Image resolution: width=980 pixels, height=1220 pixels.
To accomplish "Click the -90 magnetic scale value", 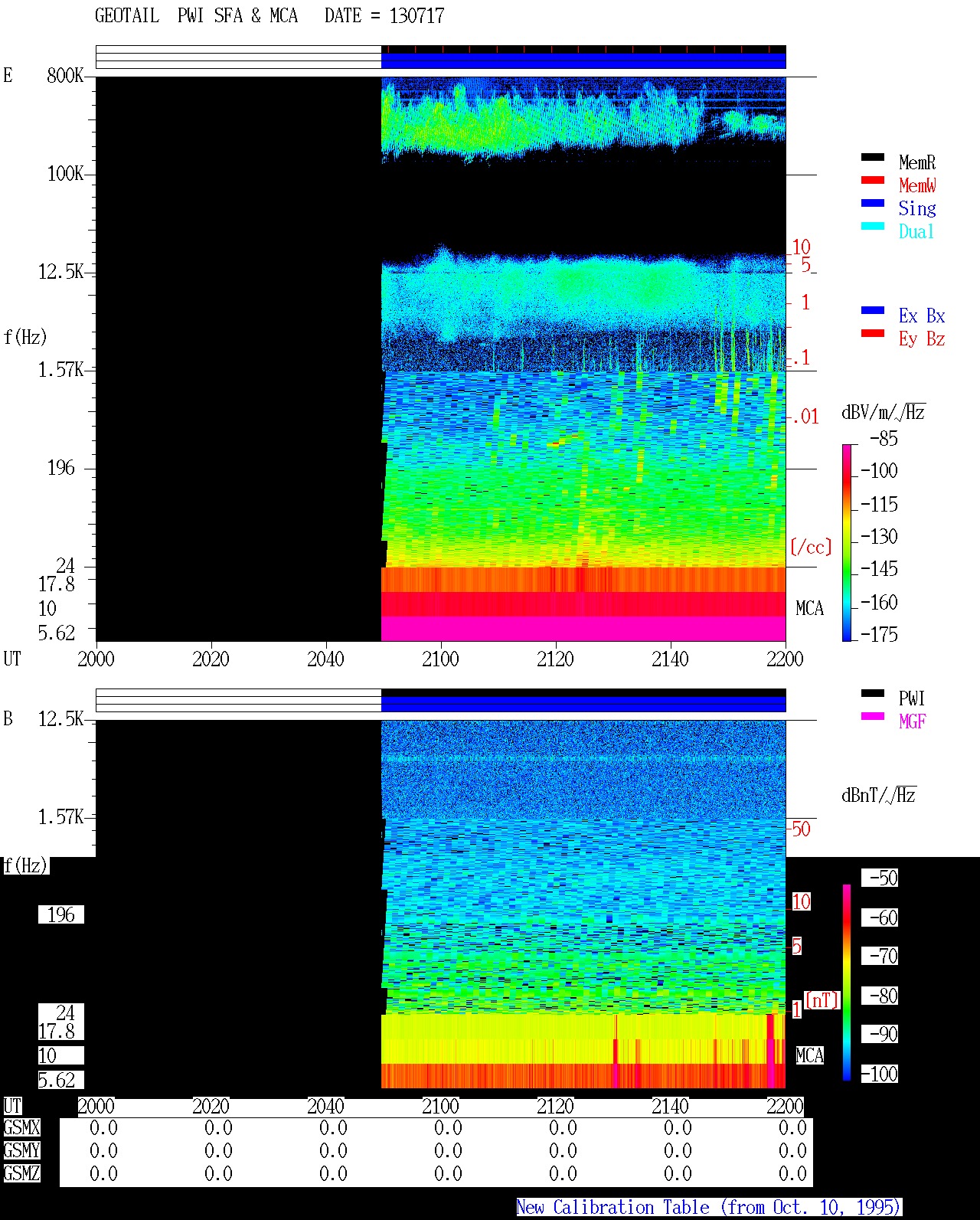I will point(880,1034).
